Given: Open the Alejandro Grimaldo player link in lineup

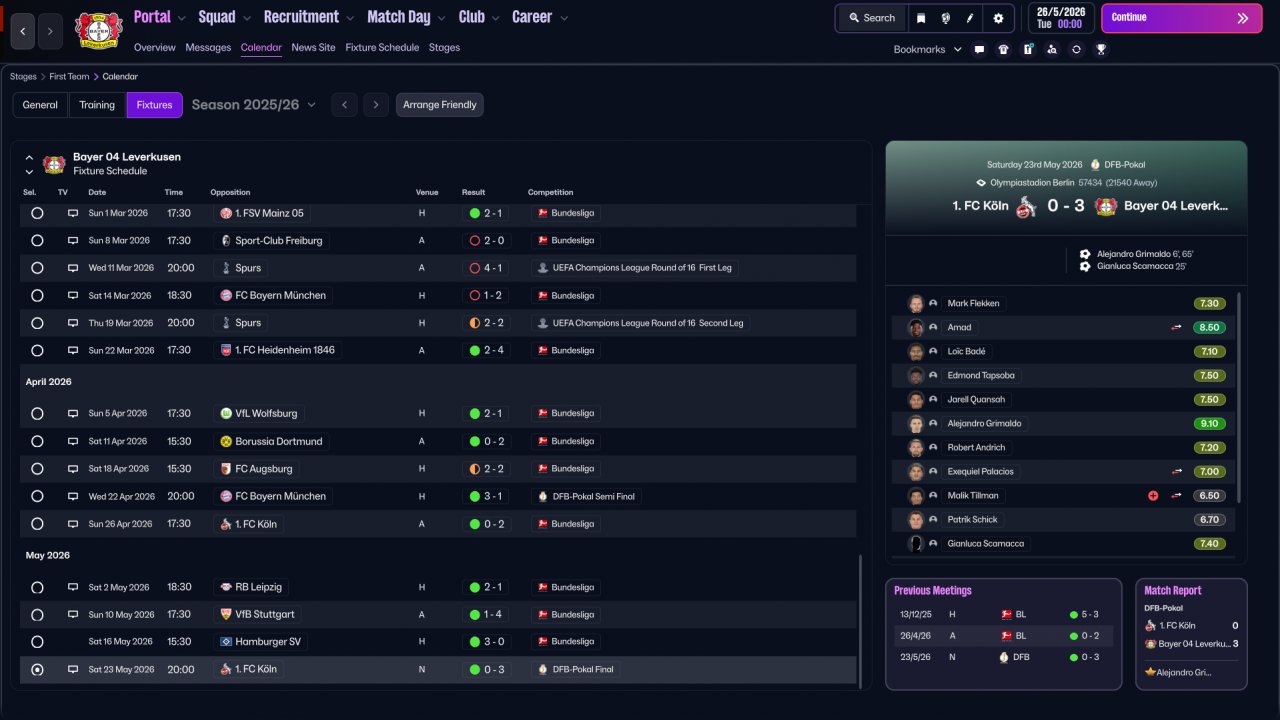Looking at the screenshot, I should tap(984, 423).
